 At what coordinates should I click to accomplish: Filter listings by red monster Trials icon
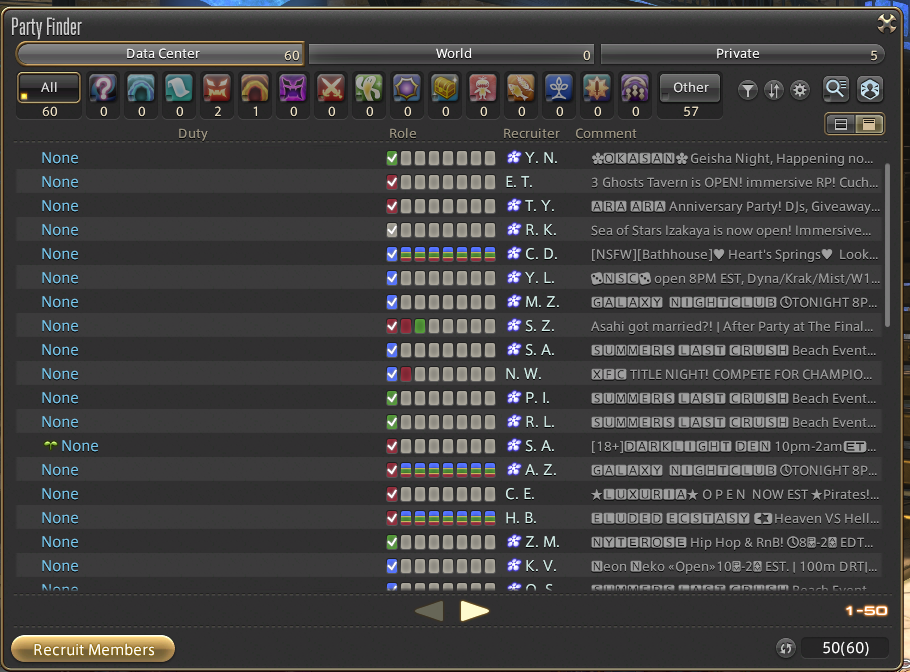click(x=217, y=89)
